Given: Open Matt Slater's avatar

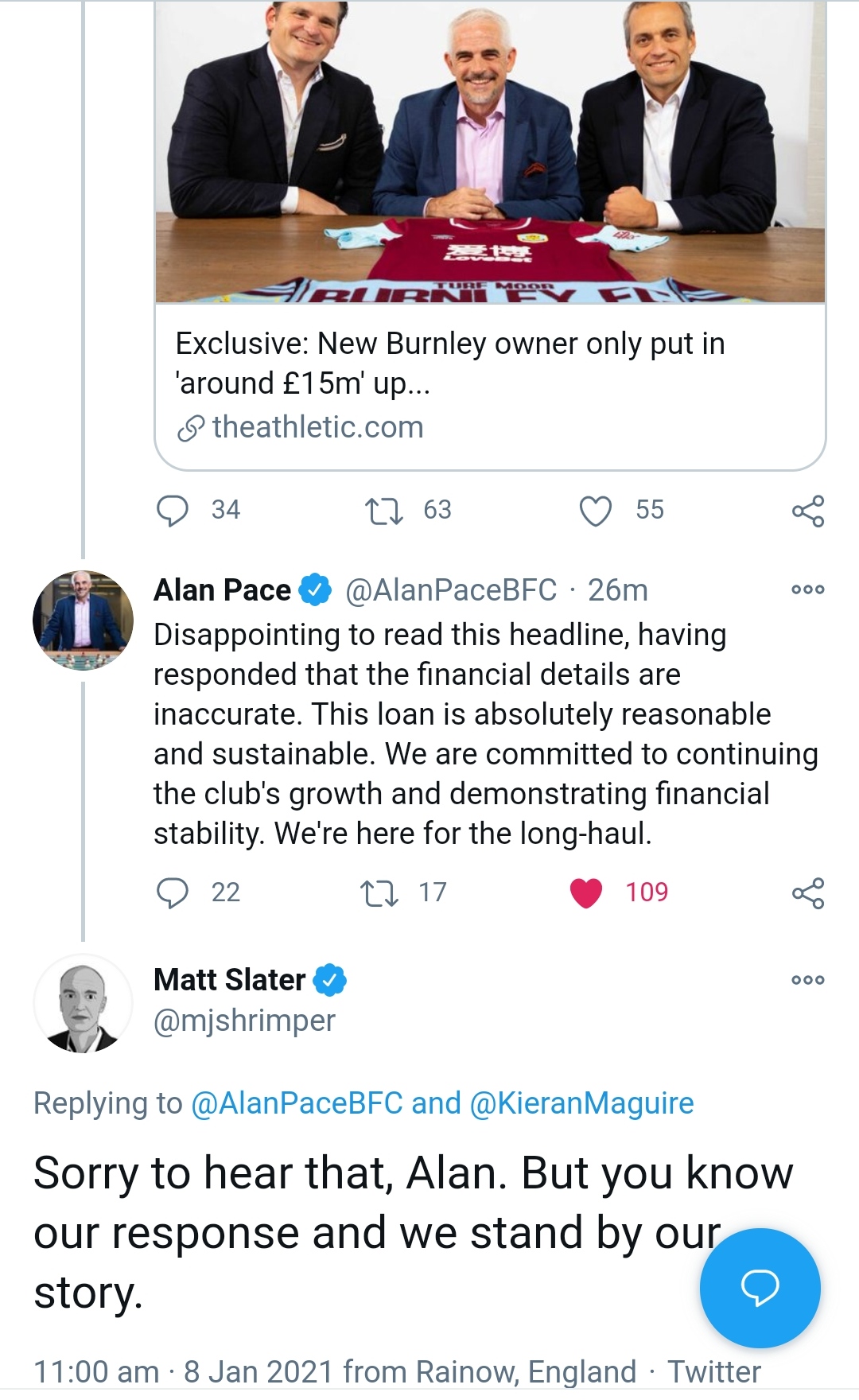Looking at the screenshot, I should pyautogui.click(x=83, y=1003).
